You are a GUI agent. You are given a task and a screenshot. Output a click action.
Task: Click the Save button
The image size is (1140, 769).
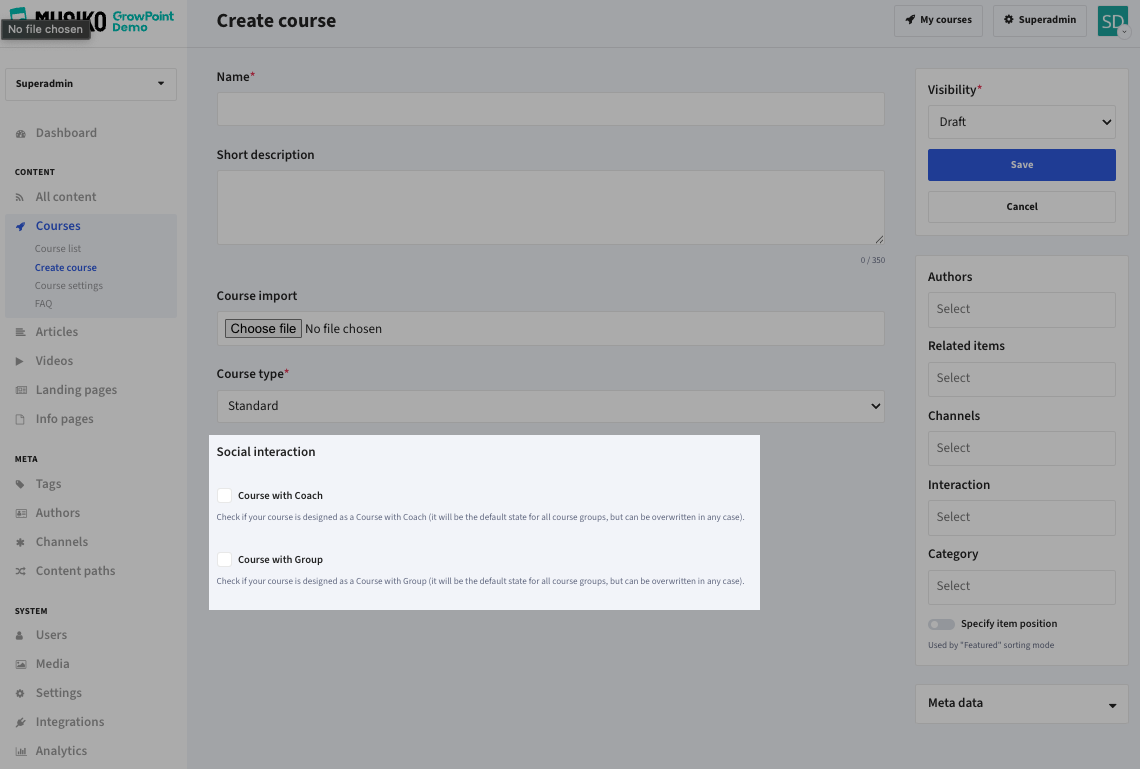pyautogui.click(x=1021, y=165)
